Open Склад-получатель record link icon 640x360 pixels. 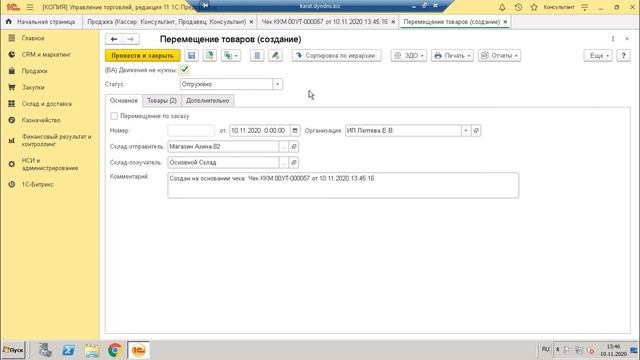click(x=293, y=162)
